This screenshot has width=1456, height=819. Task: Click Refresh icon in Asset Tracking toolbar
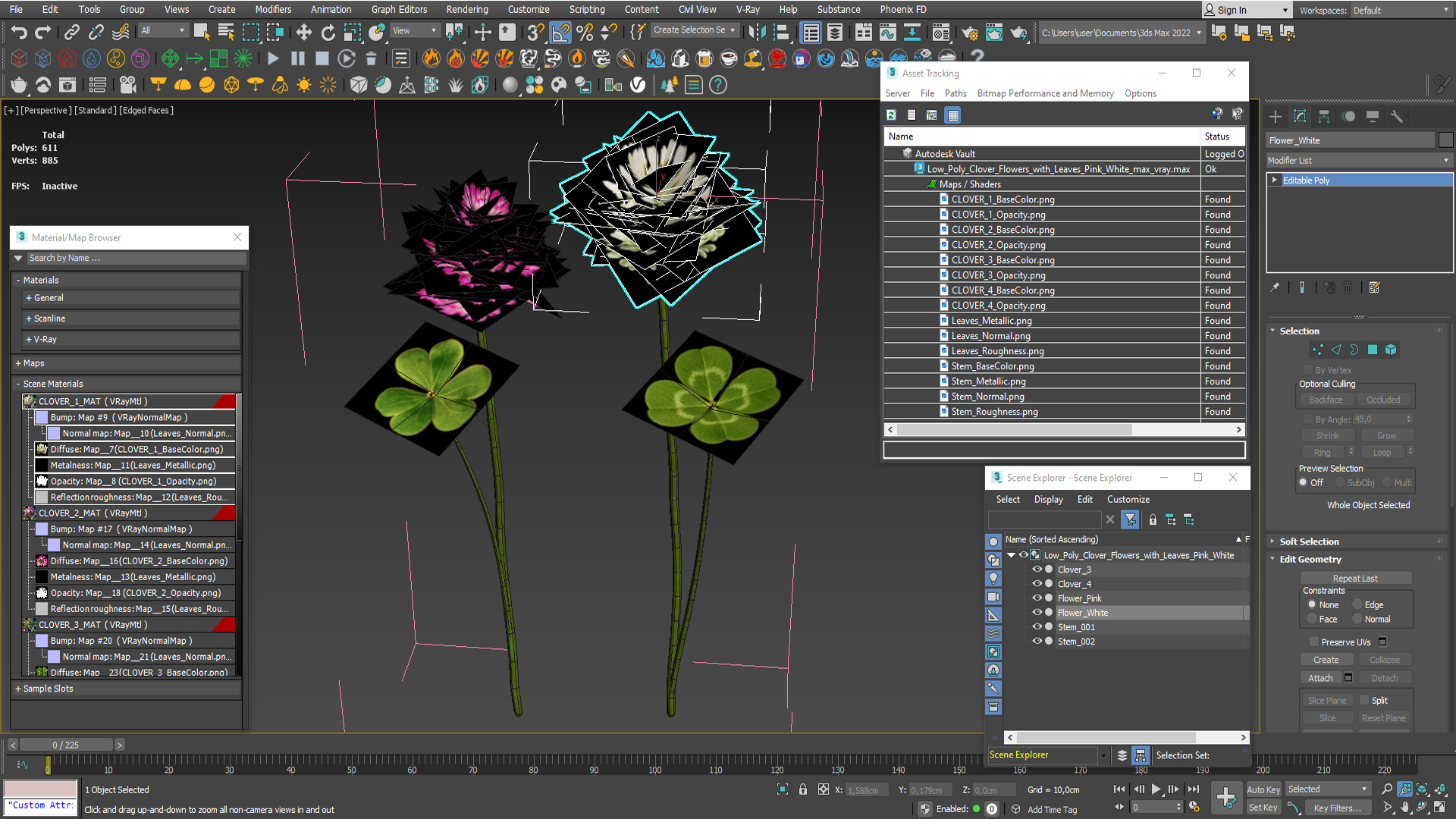pyautogui.click(x=892, y=115)
